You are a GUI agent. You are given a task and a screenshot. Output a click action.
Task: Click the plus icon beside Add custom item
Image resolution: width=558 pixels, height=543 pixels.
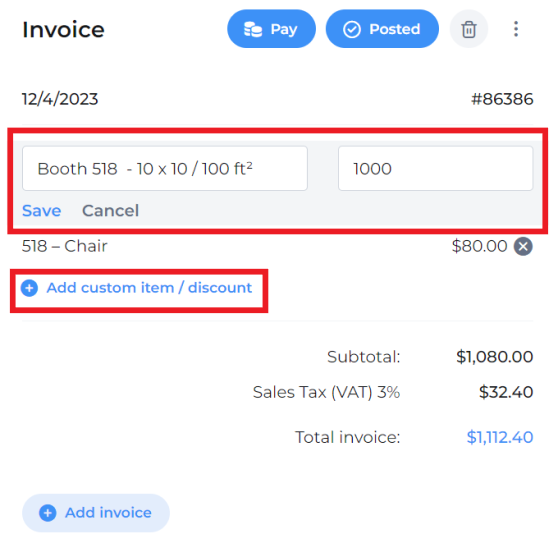(29, 288)
